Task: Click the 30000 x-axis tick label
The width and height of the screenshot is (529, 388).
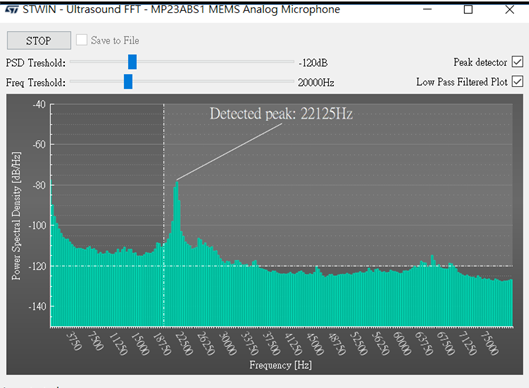Action: tap(228, 343)
